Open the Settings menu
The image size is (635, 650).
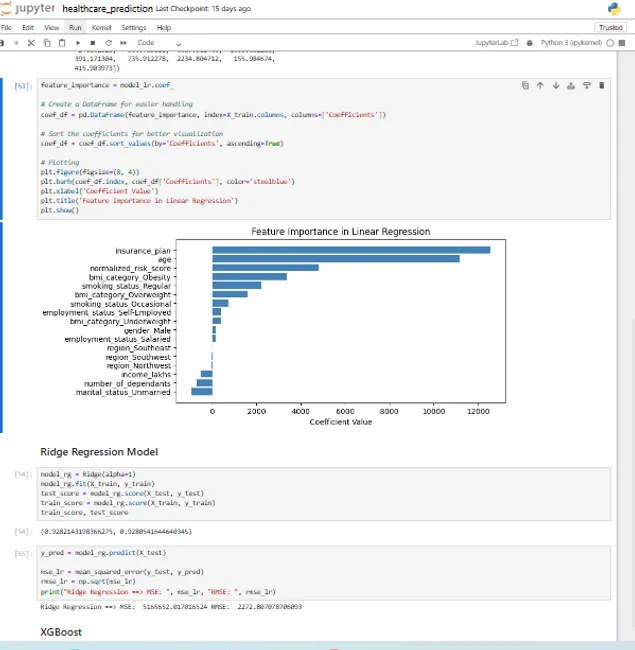[x=133, y=28]
